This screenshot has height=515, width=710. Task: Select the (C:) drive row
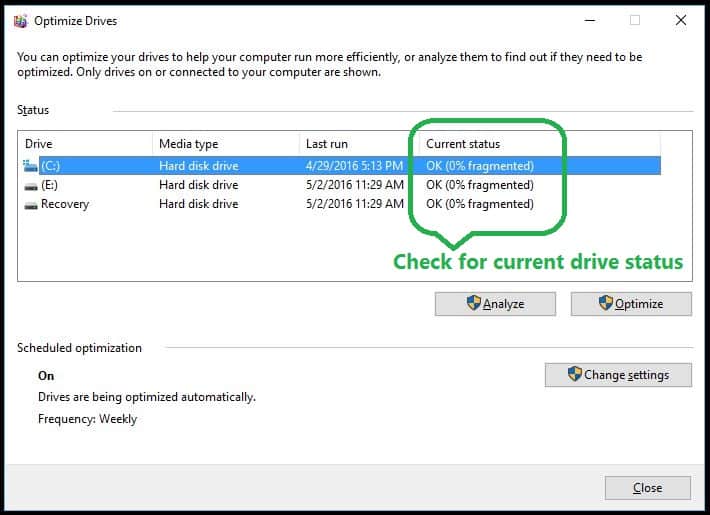[200, 166]
